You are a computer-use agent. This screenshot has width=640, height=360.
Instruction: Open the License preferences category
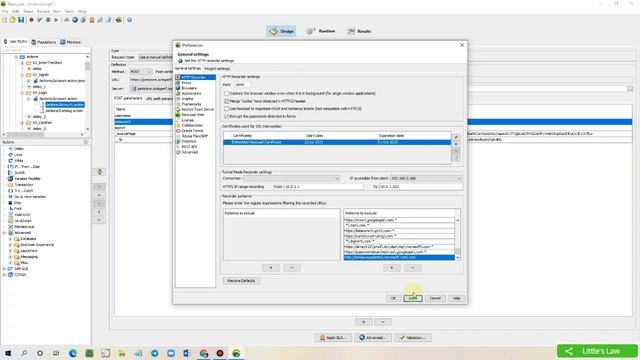point(187,120)
